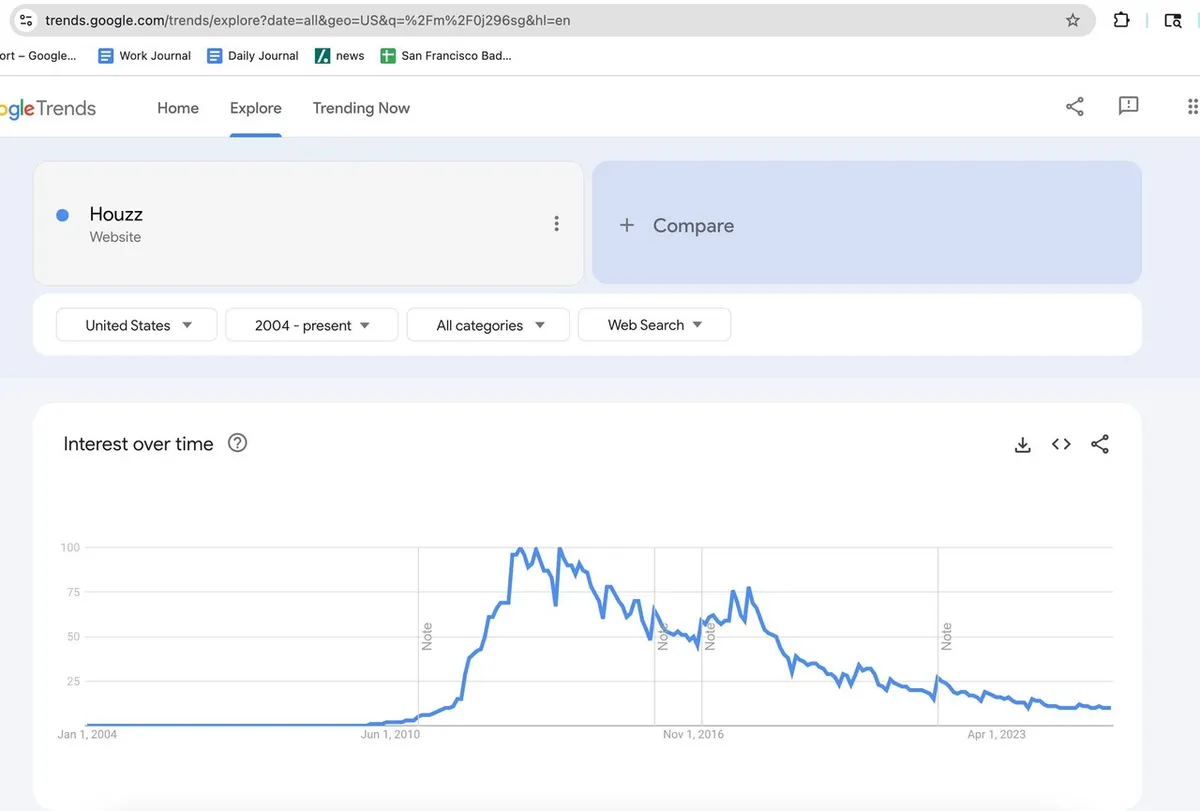Click the page share icon in header
Screen dimensions: 1200x811
[1075, 107]
